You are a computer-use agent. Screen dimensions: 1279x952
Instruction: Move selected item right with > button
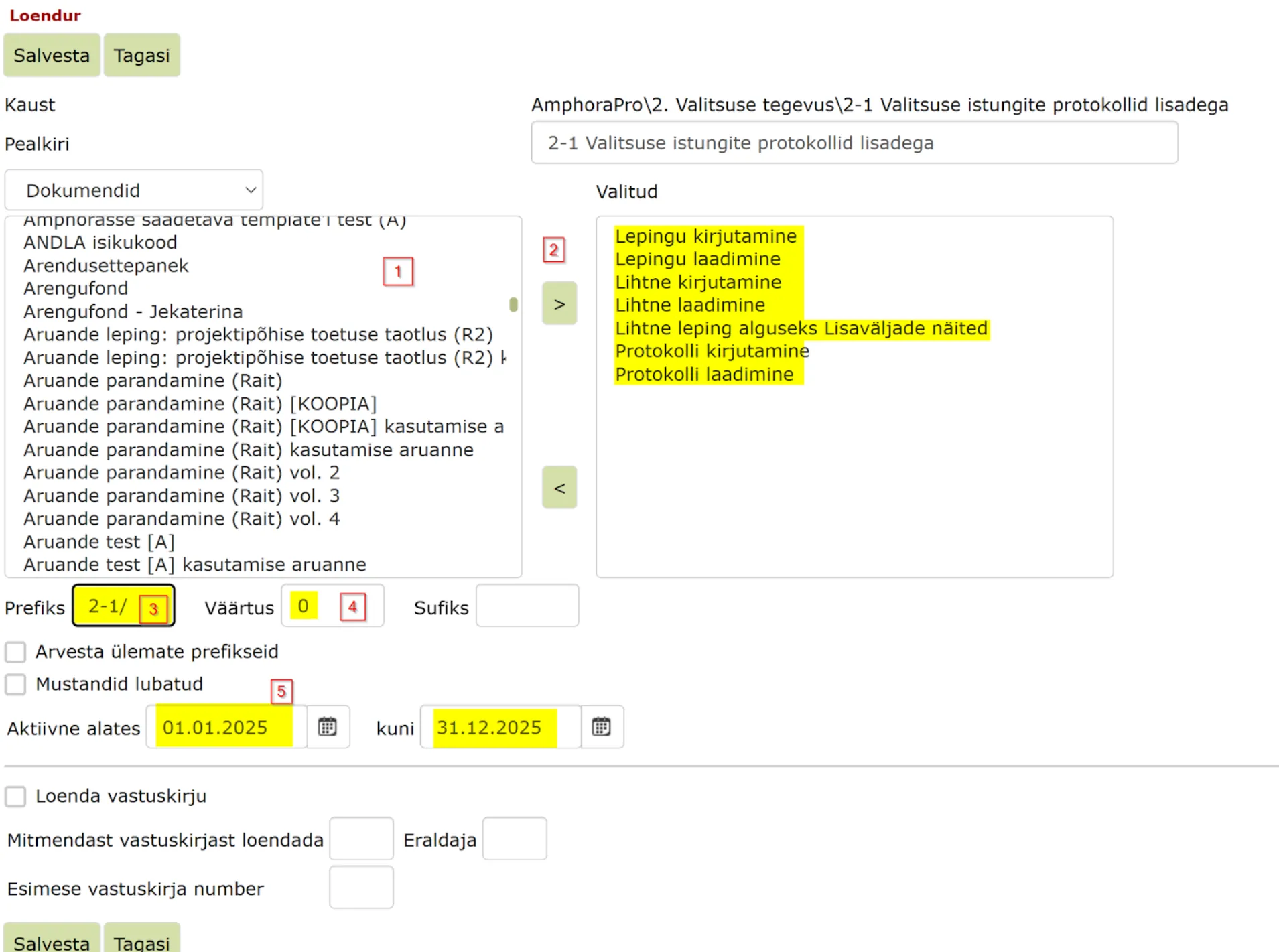click(x=559, y=303)
